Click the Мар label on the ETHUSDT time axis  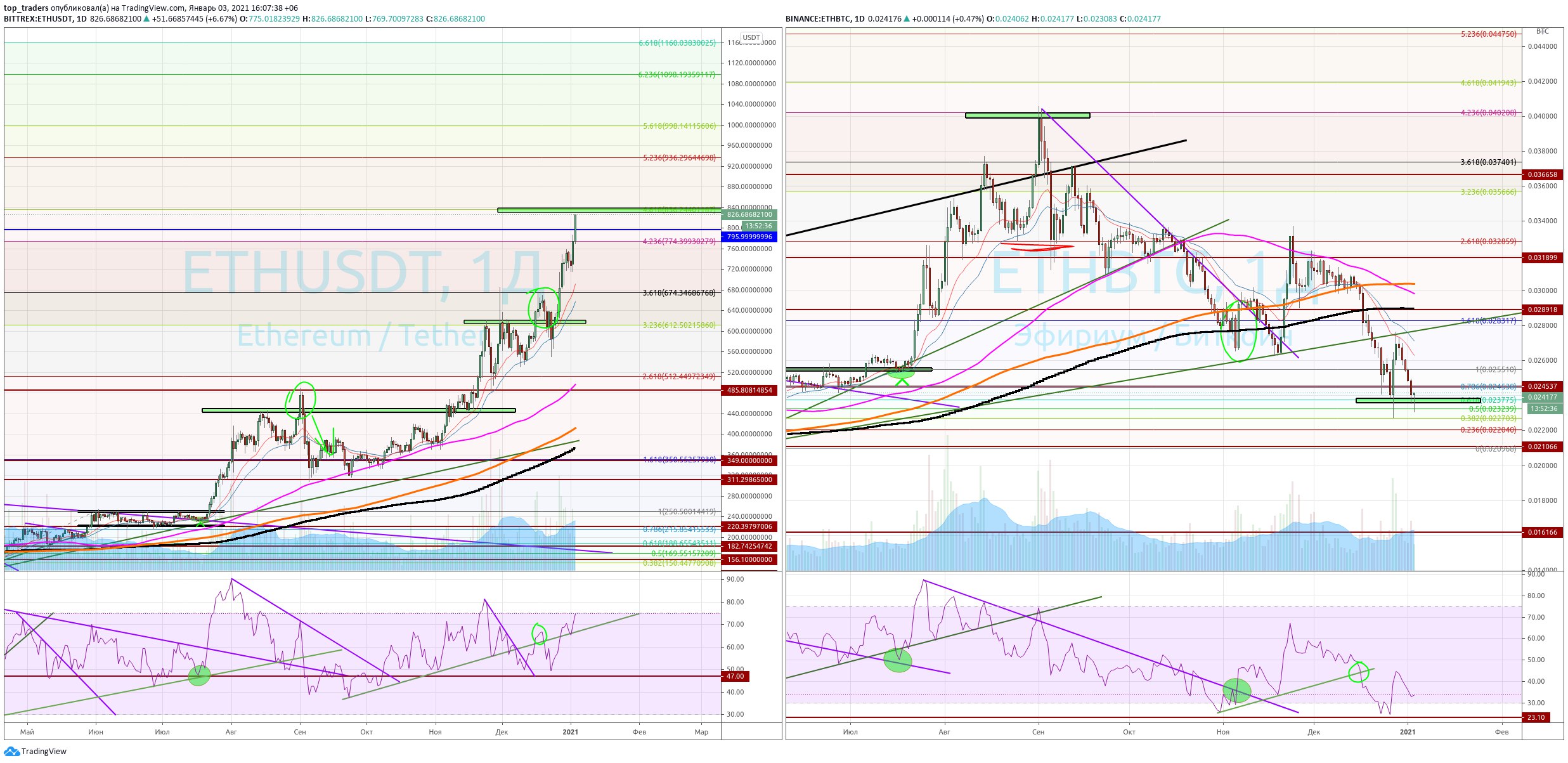click(x=701, y=732)
